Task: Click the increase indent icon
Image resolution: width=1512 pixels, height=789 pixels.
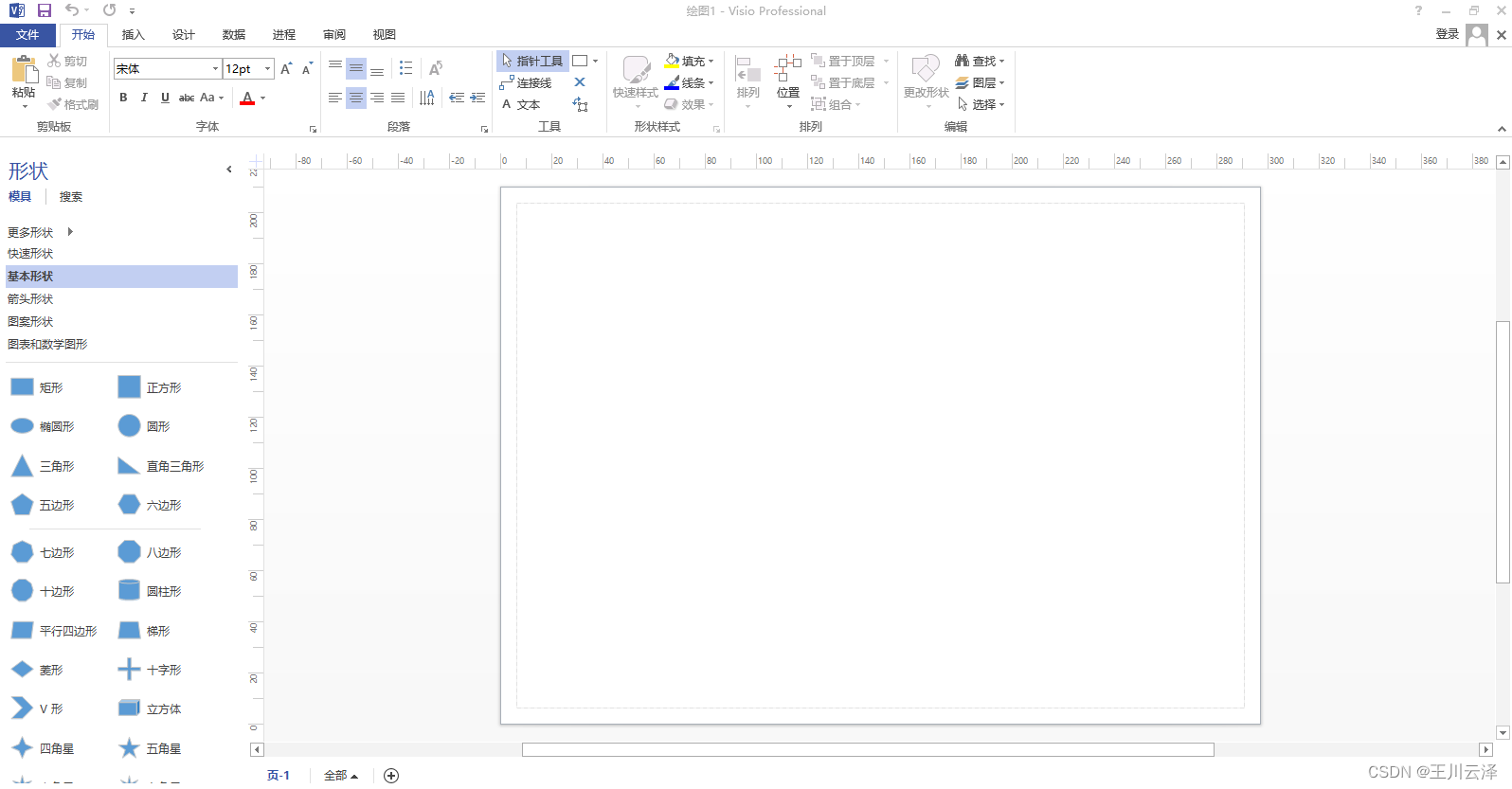Action: coord(477,98)
